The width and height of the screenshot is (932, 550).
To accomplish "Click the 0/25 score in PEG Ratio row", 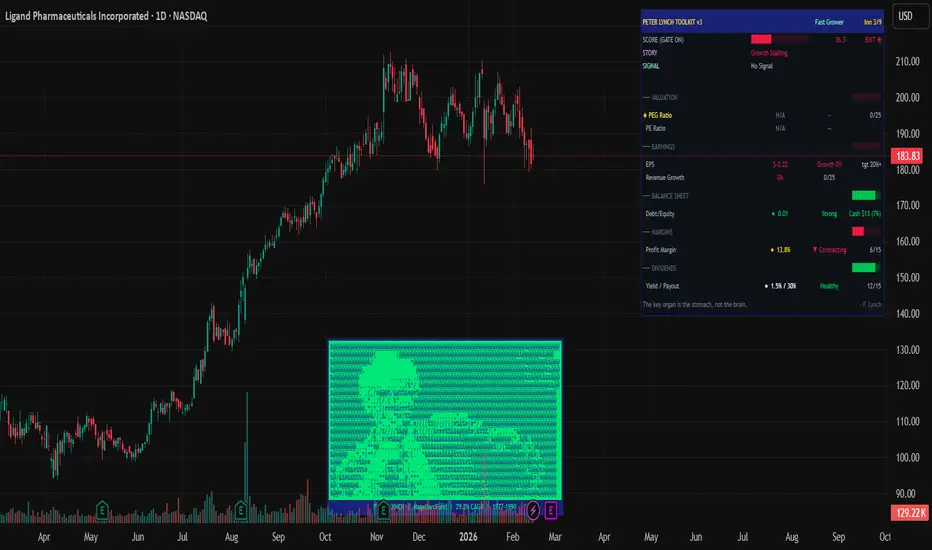I will coord(875,115).
